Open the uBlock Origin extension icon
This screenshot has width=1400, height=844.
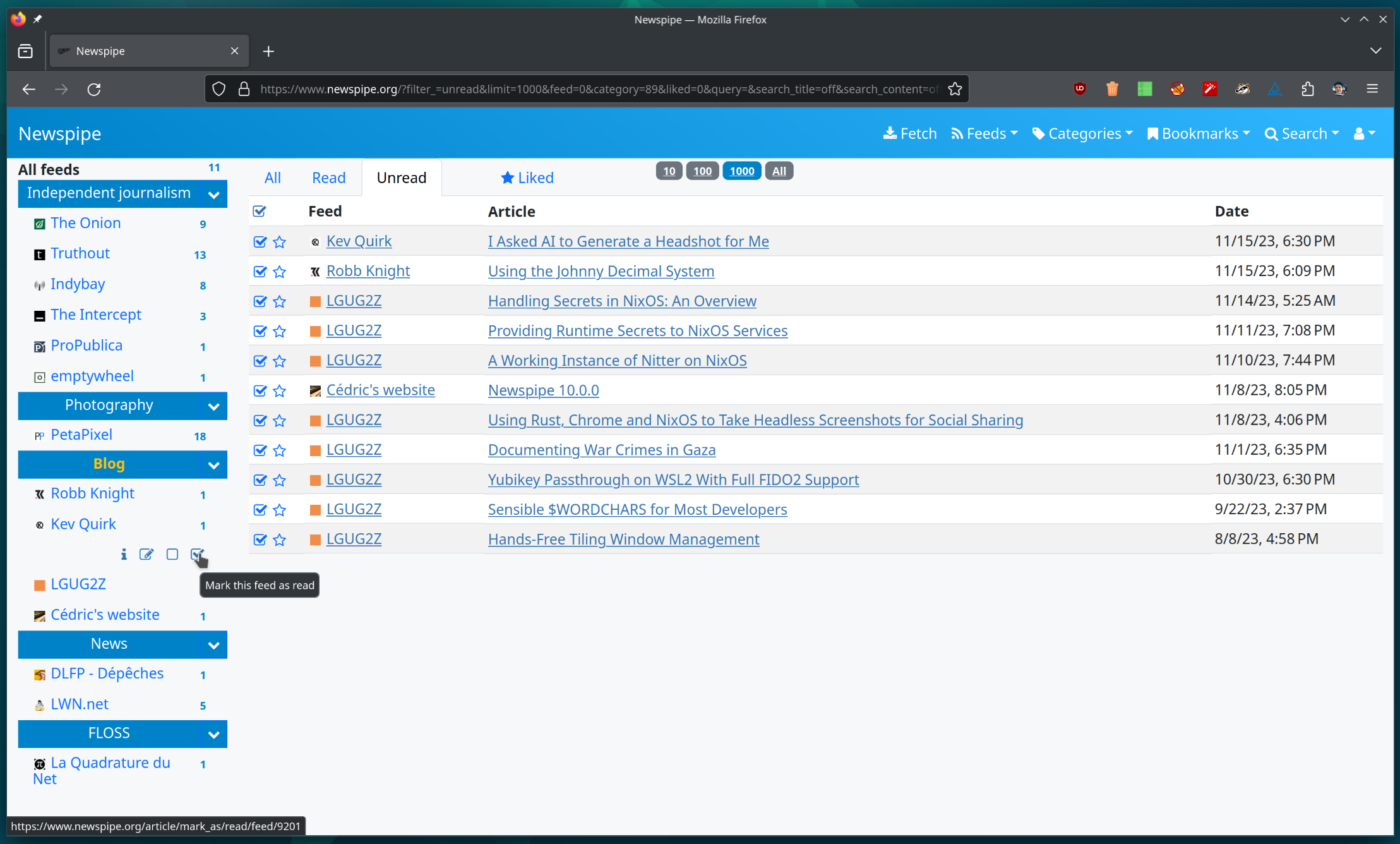tap(1080, 89)
